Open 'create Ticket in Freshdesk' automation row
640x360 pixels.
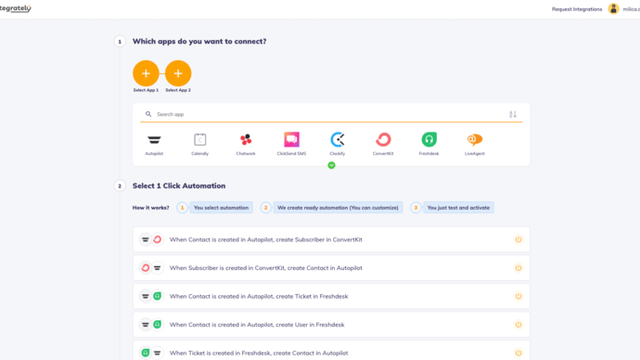[x=331, y=296]
